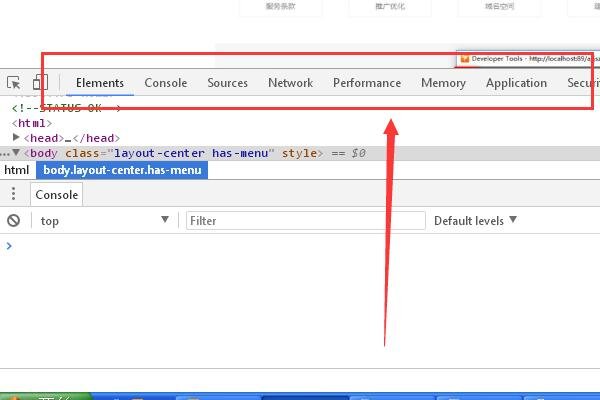Expand the collapsed head element
This screenshot has width=600, height=400.
coord(17,138)
